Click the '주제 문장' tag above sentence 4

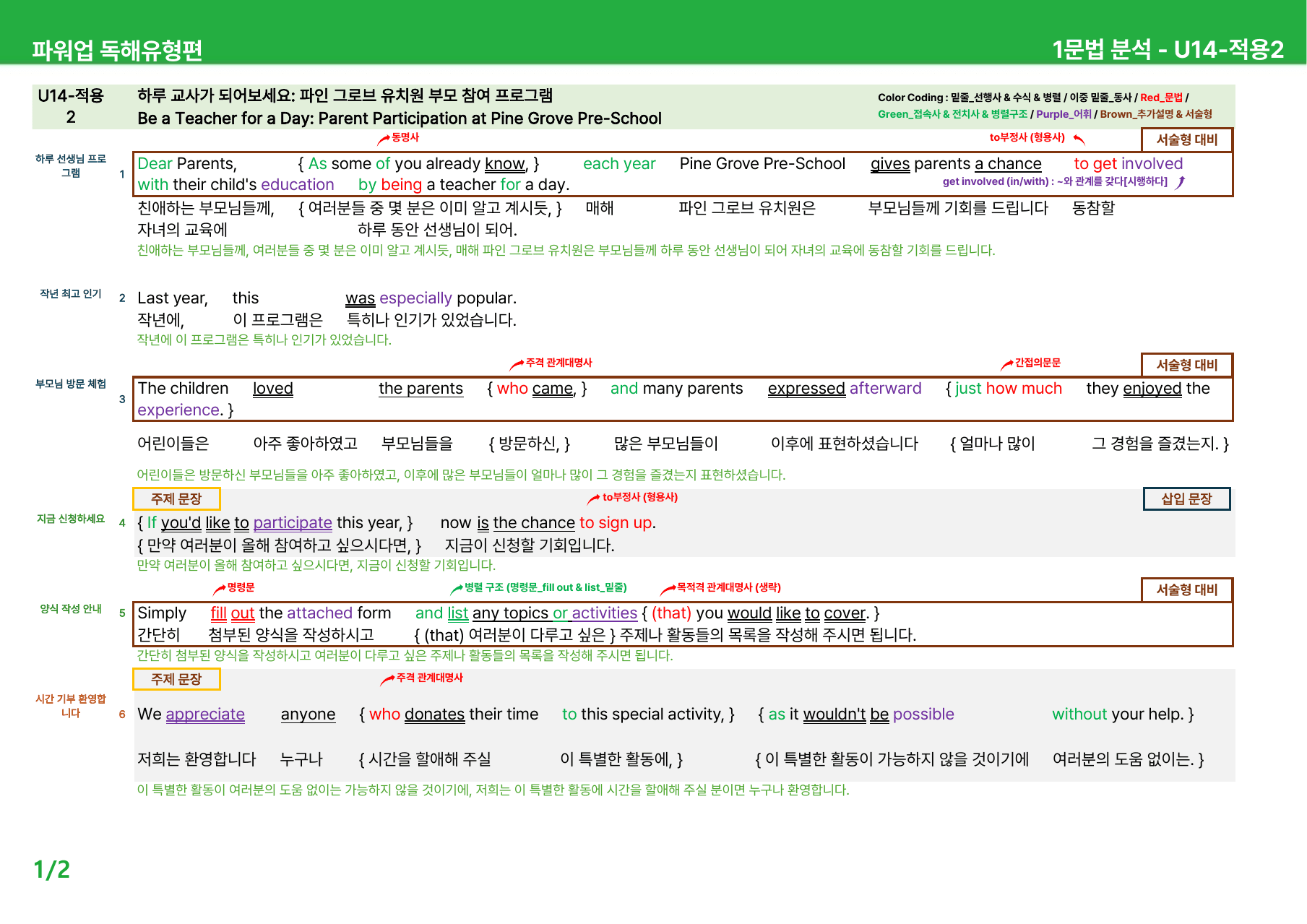tap(176, 498)
